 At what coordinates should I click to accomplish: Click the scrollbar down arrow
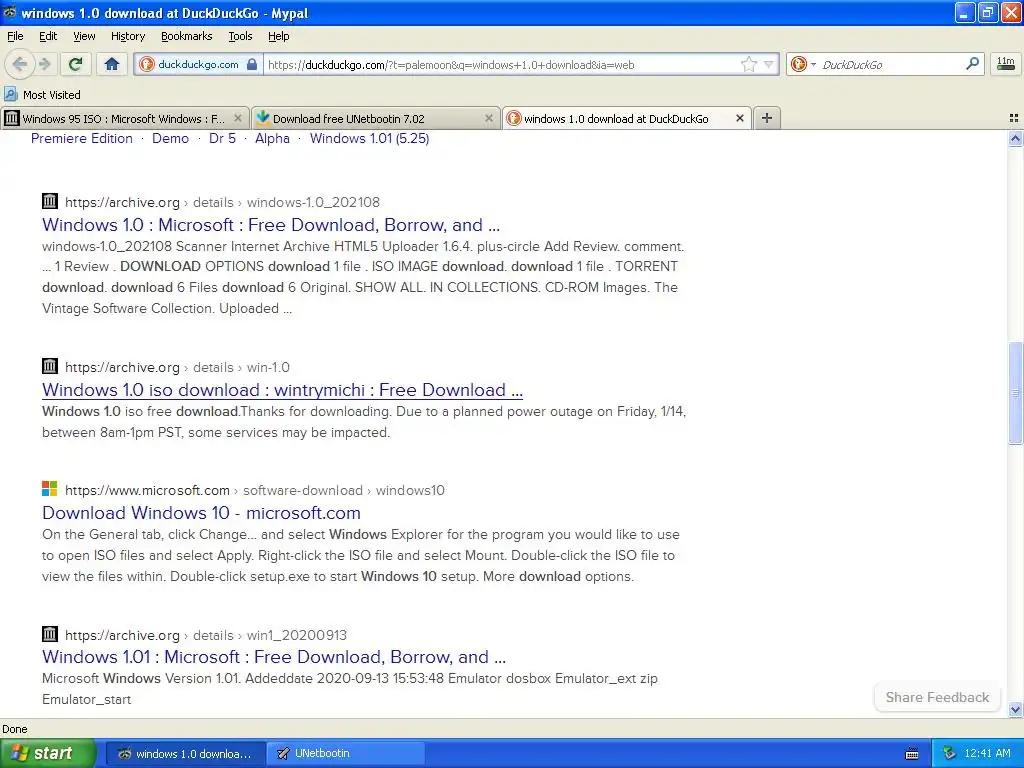pos(1015,710)
